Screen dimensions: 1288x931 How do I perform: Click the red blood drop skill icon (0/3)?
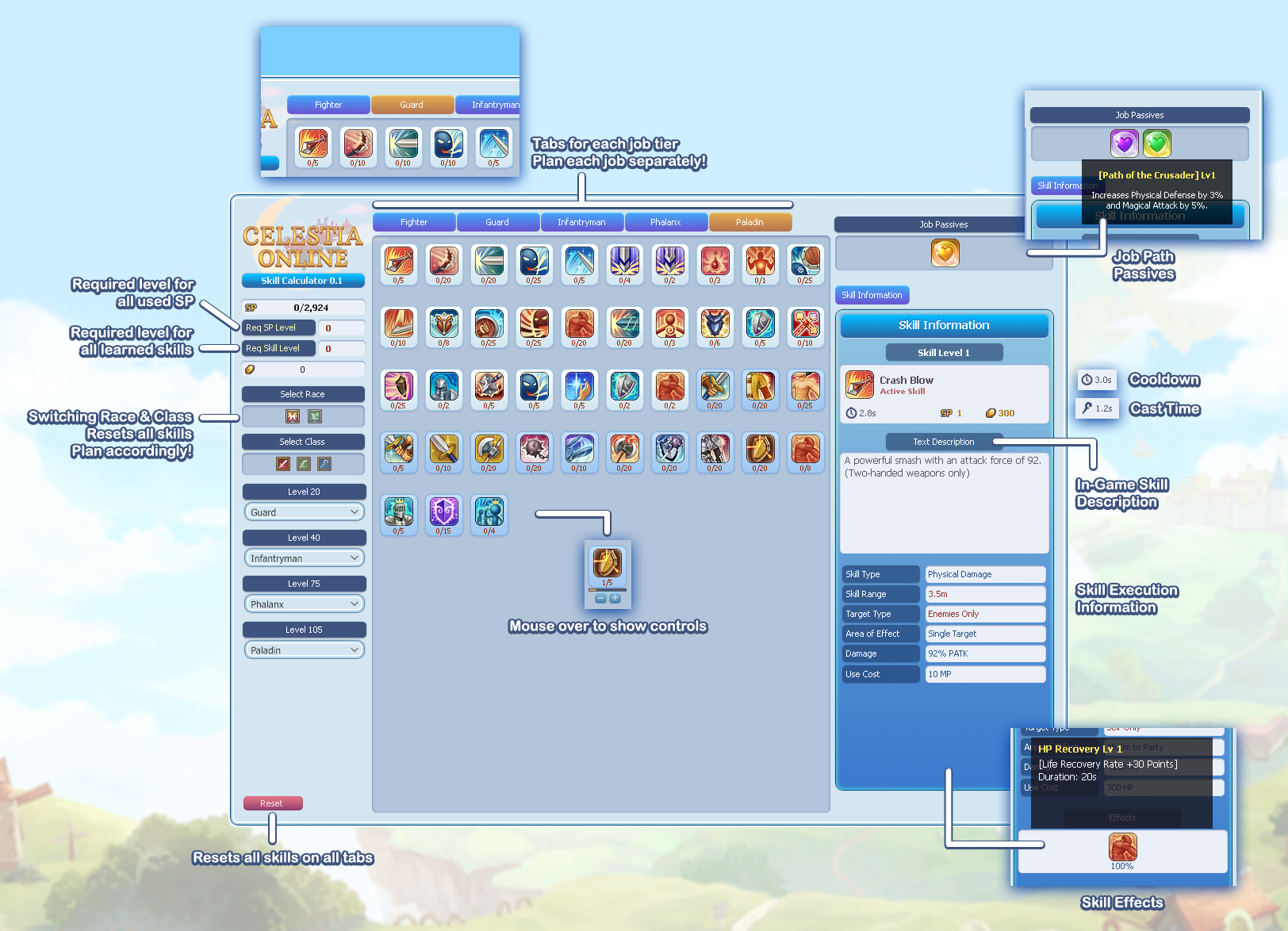pyautogui.click(x=715, y=260)
